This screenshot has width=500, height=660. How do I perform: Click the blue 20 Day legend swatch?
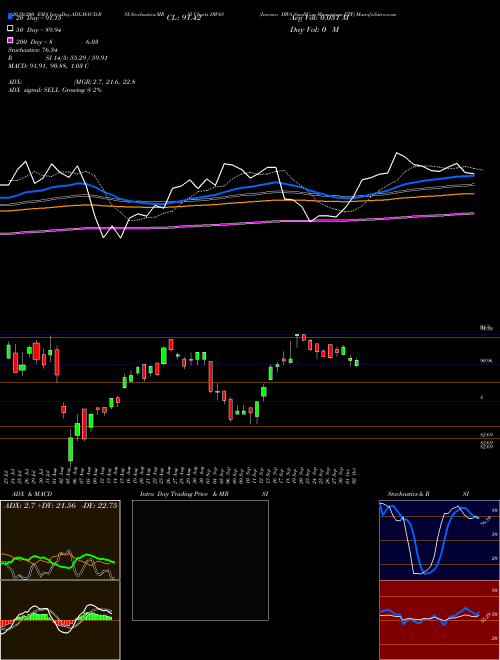point(10,17)
